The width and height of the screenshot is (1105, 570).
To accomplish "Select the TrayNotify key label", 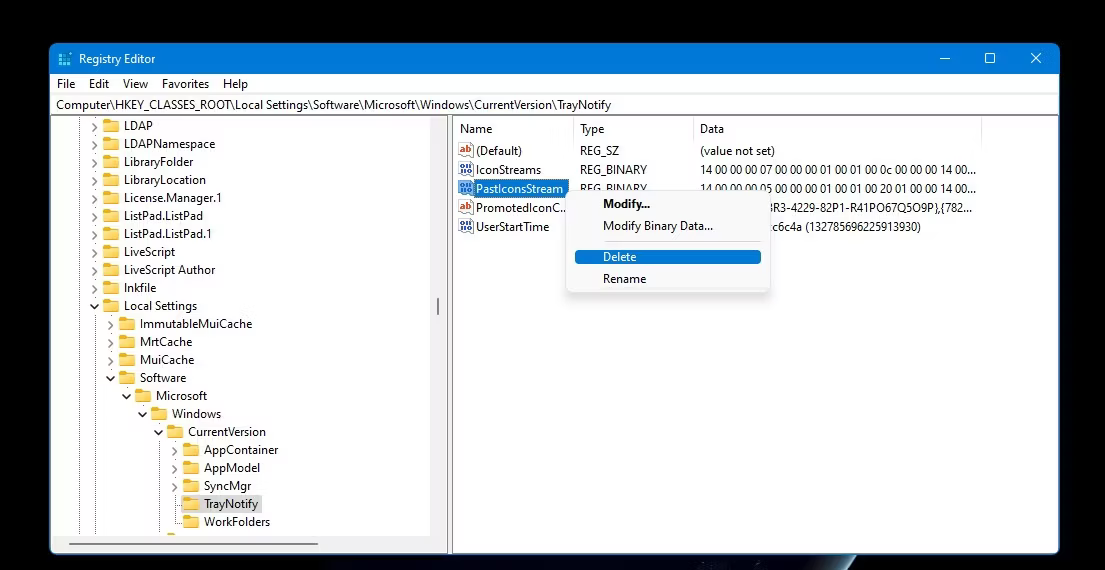I will click(x=231, y=504).
